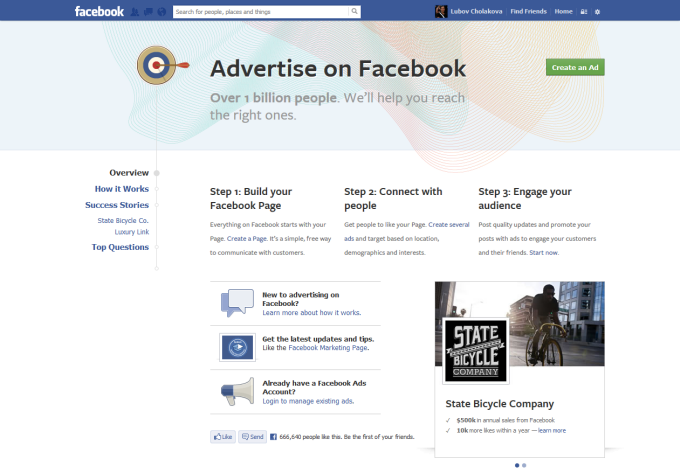Select the second carousel dot
Image resolution: width=680 pixels, height=475 pixels.
[x=524, y=465]
